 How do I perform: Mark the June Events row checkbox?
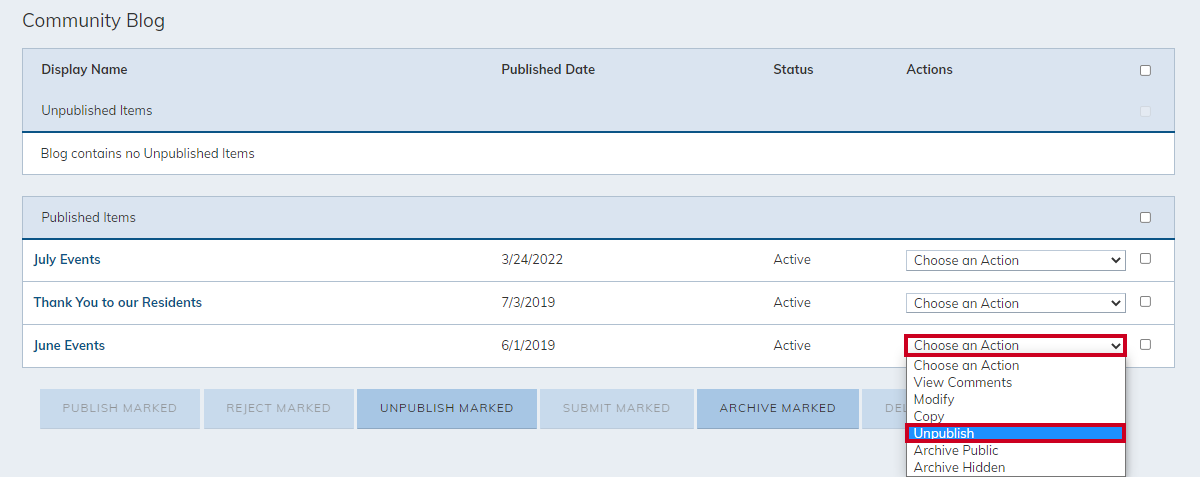coord(1145,344)
